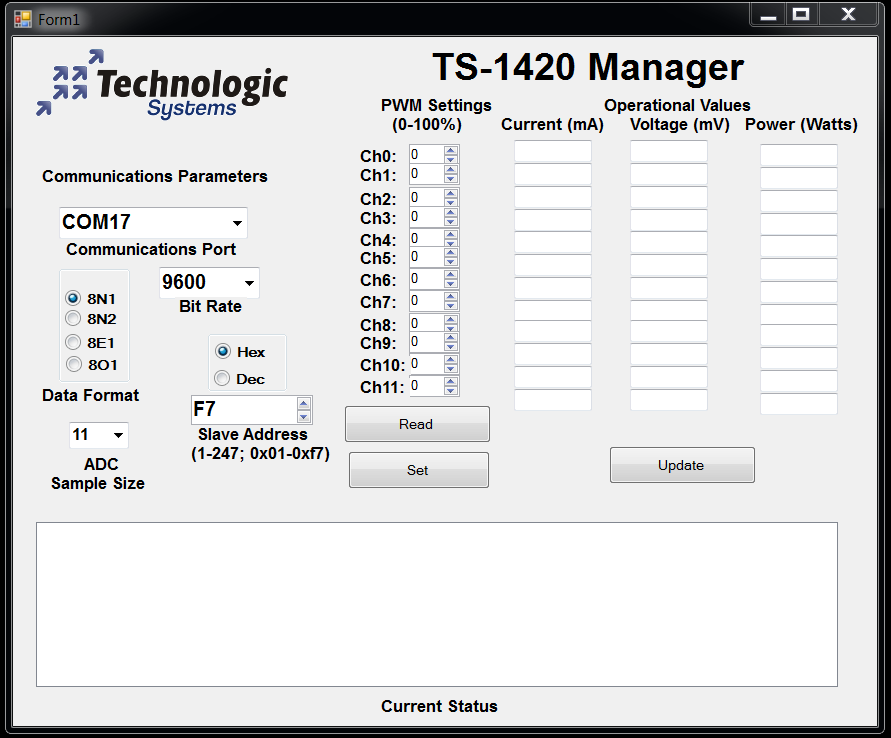Decrease the Ch6 PWM percentage
The width and height of the screenshot is (891, 738).
pyautogui.click(x=451, y=283)
